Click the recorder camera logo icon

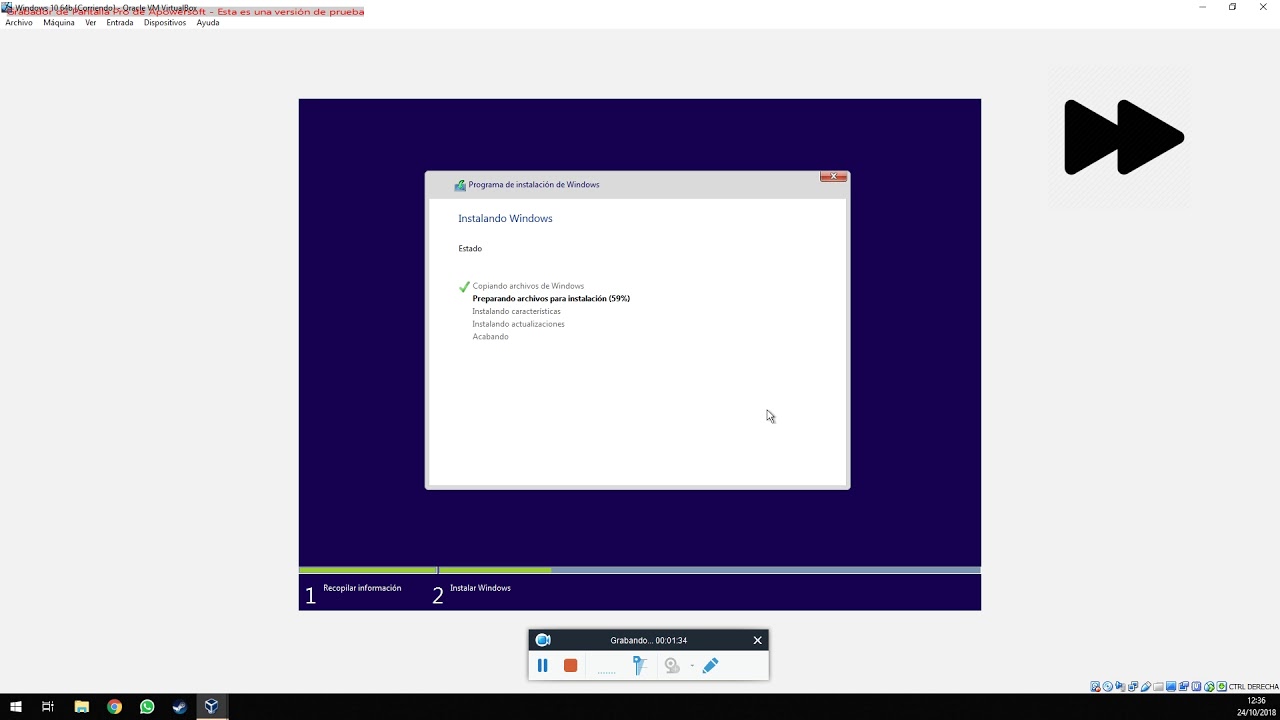[x=543, y=640]
